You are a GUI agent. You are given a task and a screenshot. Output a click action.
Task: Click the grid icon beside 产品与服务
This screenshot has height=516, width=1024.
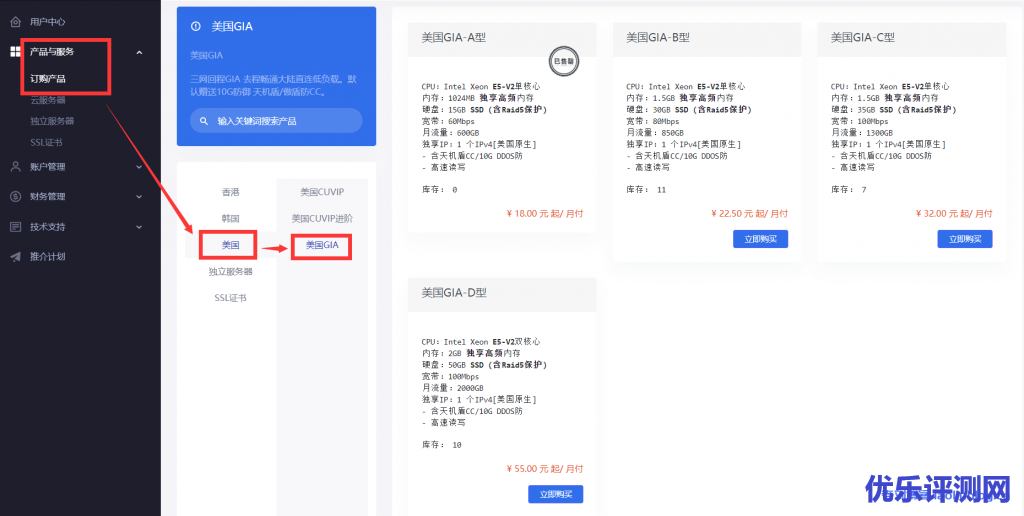coord(15,52)
